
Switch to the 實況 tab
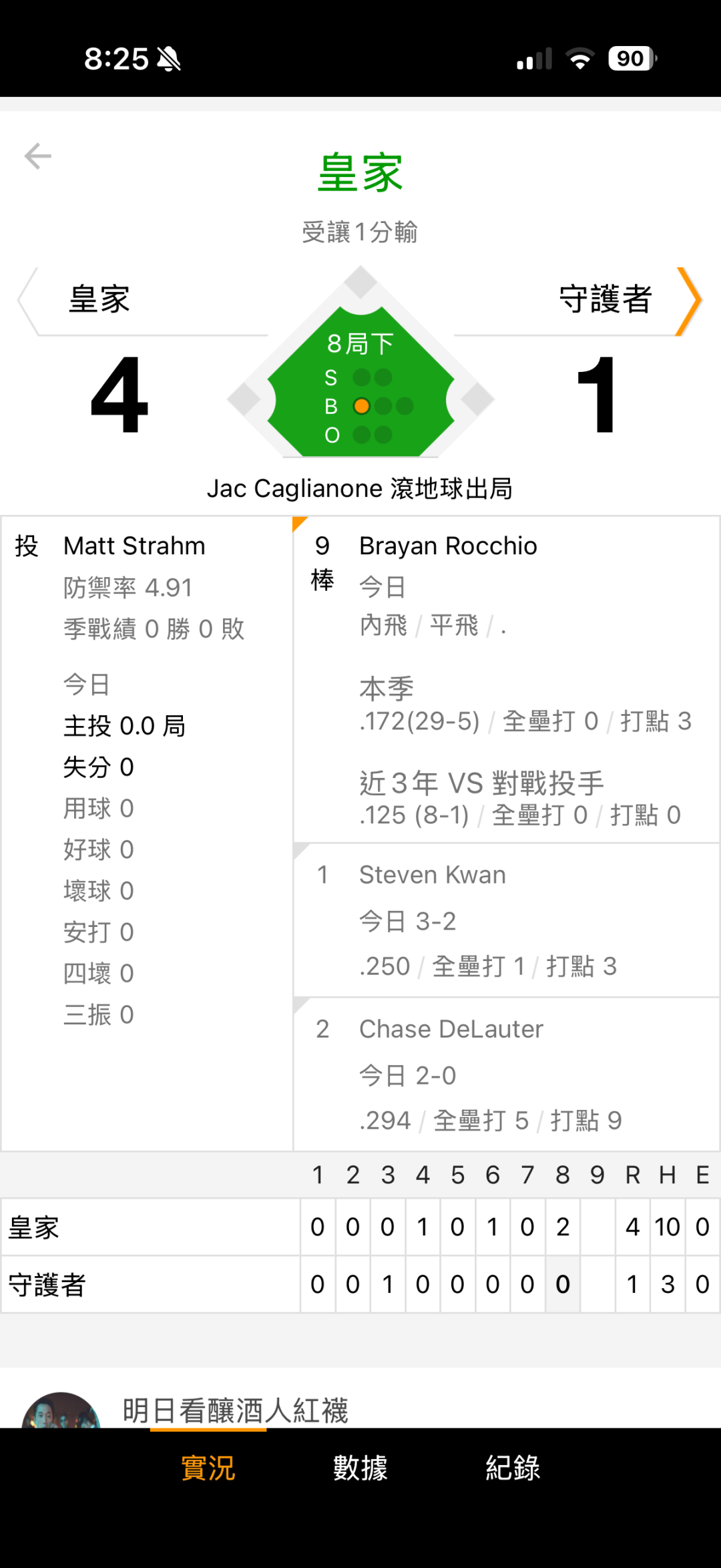click(208, 1468)
